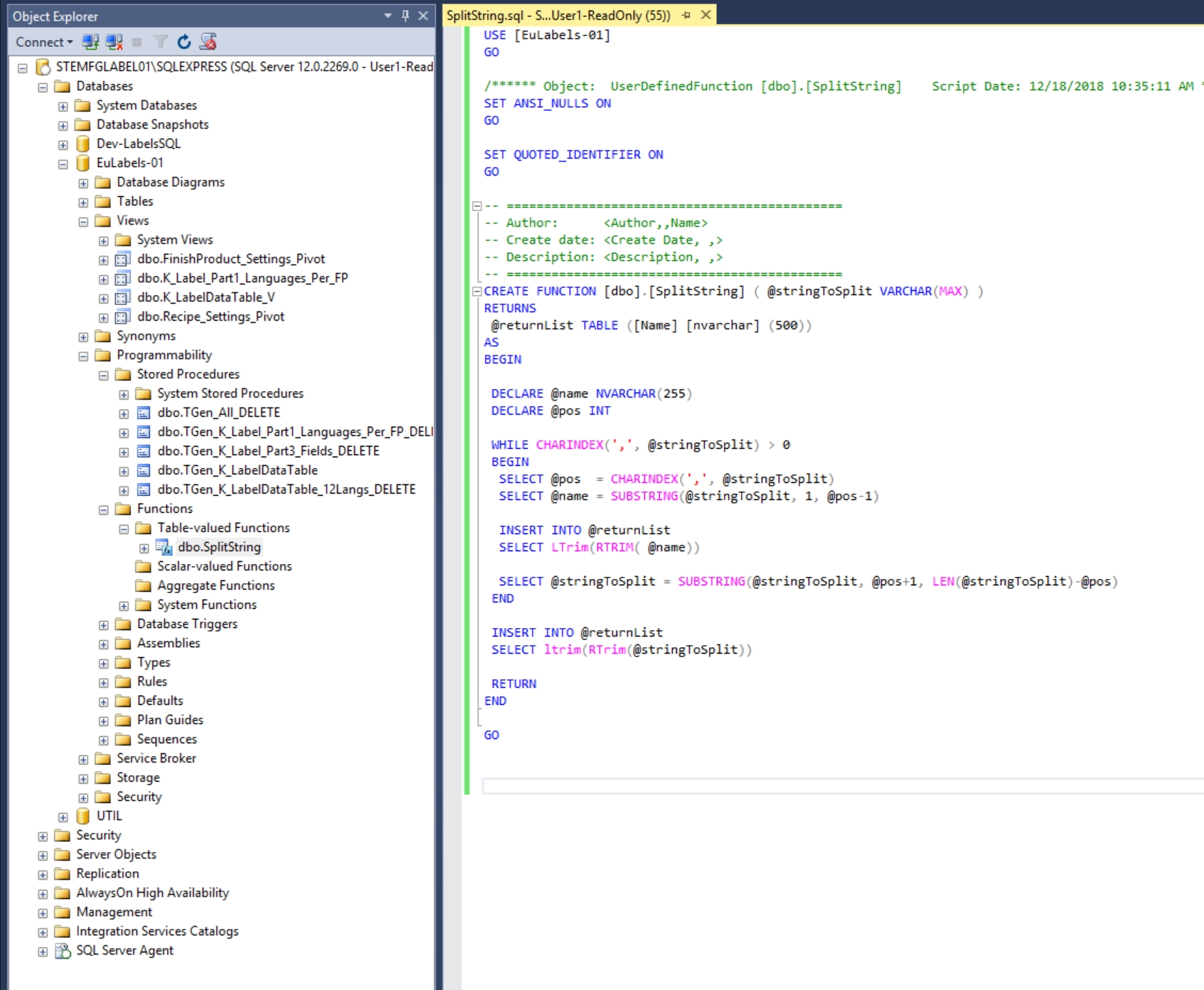This screenshot has width=1204, height=990.
Task: Refresh the Object Explorer tree
Action: pos(184,42)
